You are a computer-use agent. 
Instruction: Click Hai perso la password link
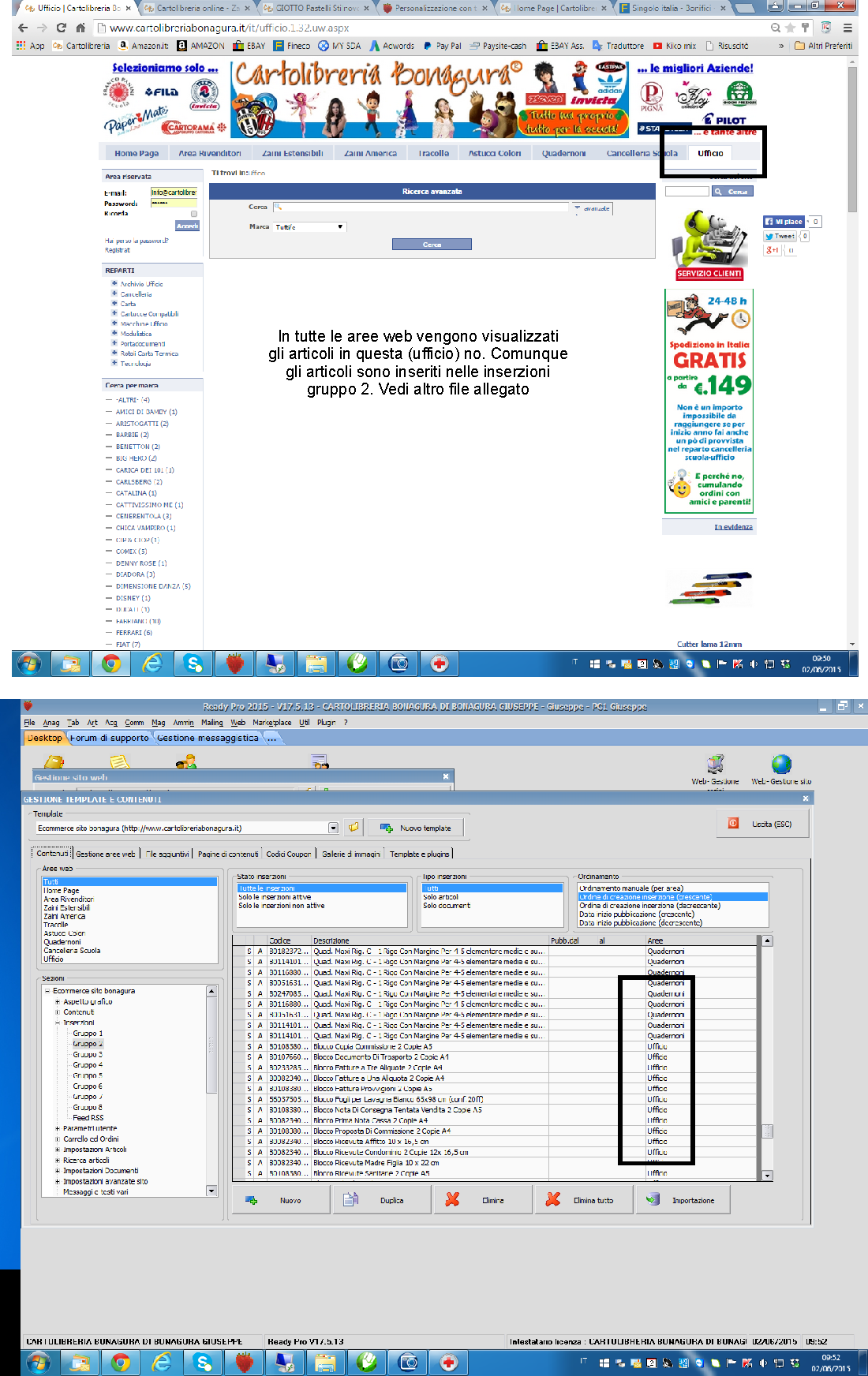coord(137,241)
